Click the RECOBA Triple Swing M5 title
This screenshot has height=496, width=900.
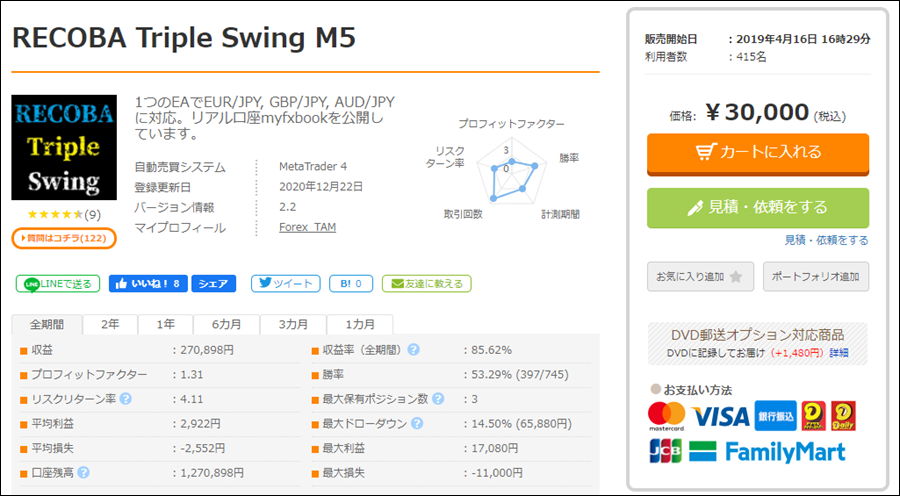pos(184,38)
